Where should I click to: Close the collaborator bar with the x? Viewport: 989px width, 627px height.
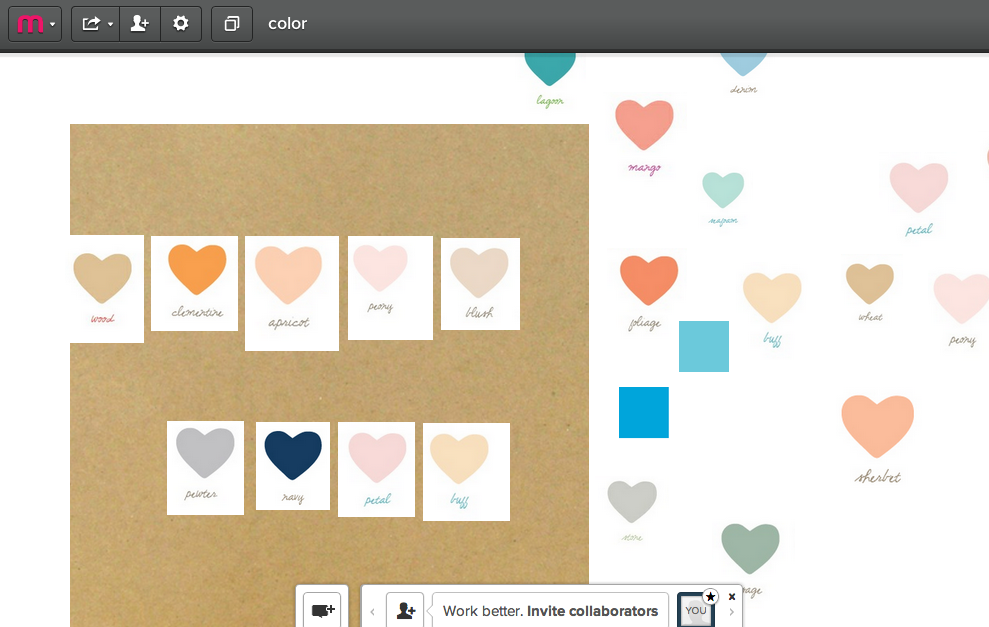coord(732,597)
